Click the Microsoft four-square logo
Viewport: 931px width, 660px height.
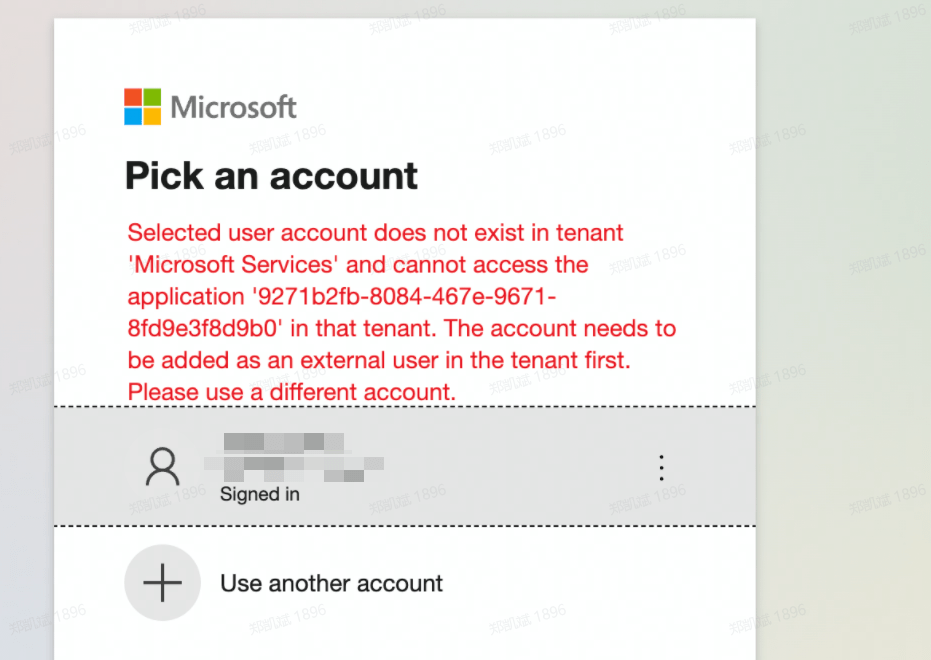pyautogui.click(x=142, y=106)
